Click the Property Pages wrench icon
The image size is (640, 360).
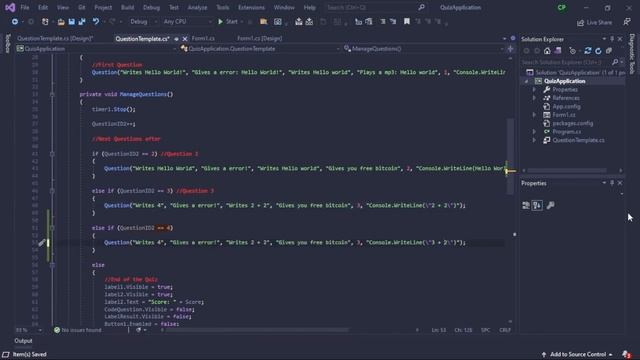click(x=550, y=205)
